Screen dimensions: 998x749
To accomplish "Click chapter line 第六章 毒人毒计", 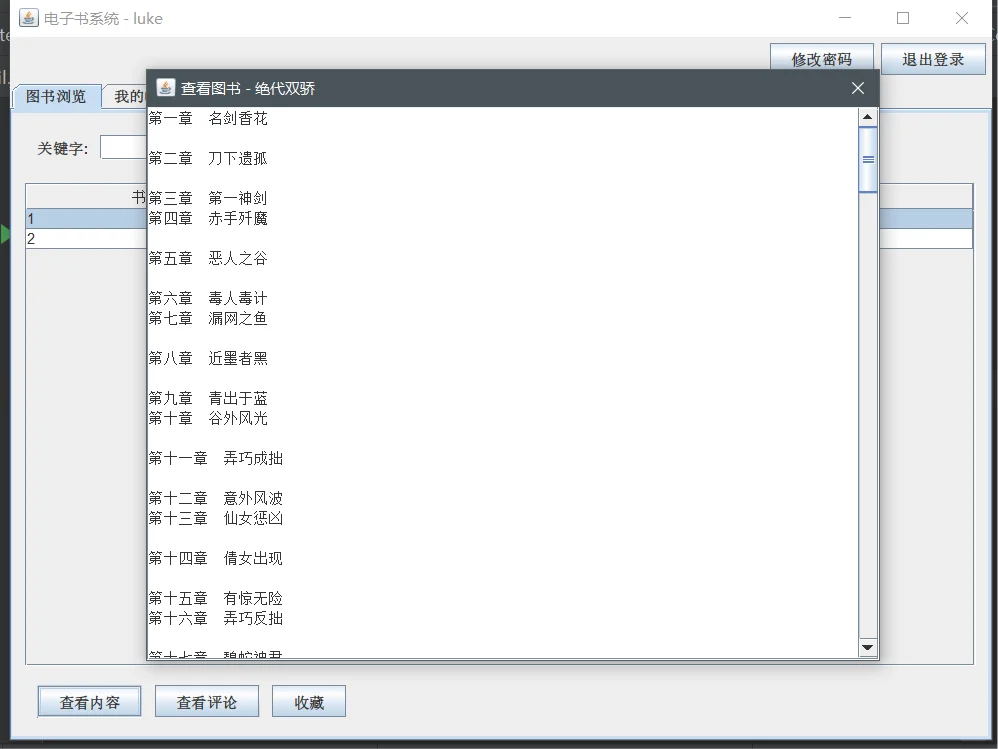I will point(208,298).
